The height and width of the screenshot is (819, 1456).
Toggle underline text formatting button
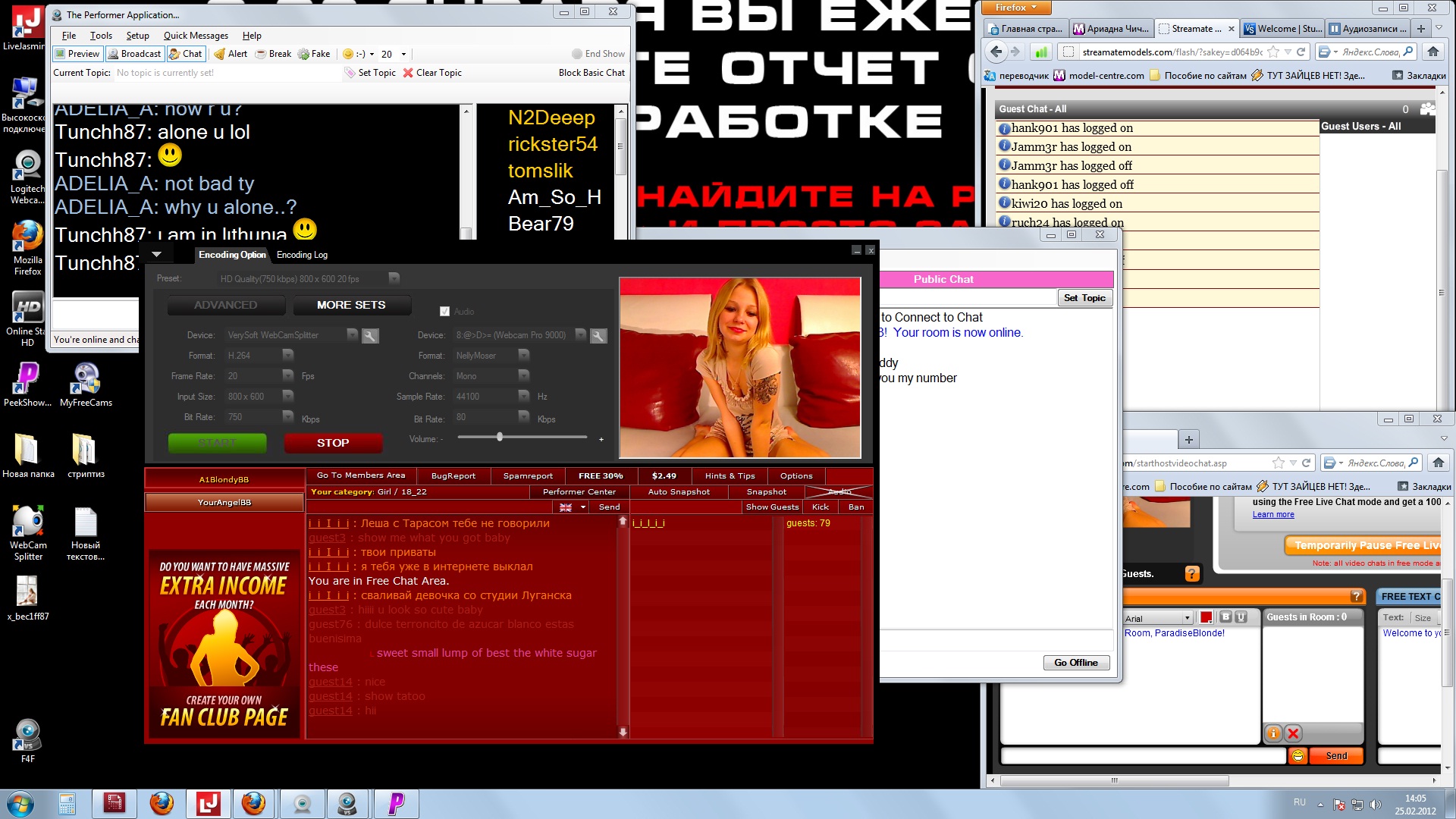click(x=1241, y=617)
